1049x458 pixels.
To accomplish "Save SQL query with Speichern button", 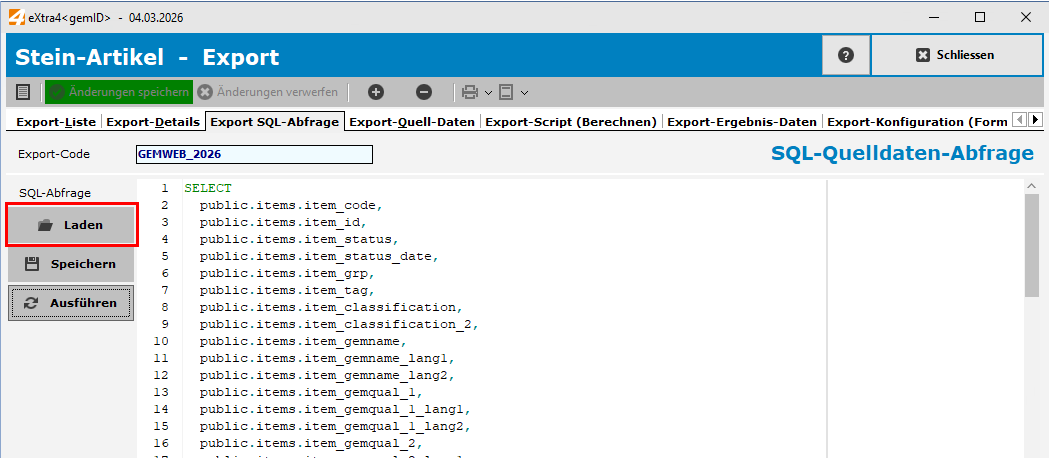I will point(72,264).
